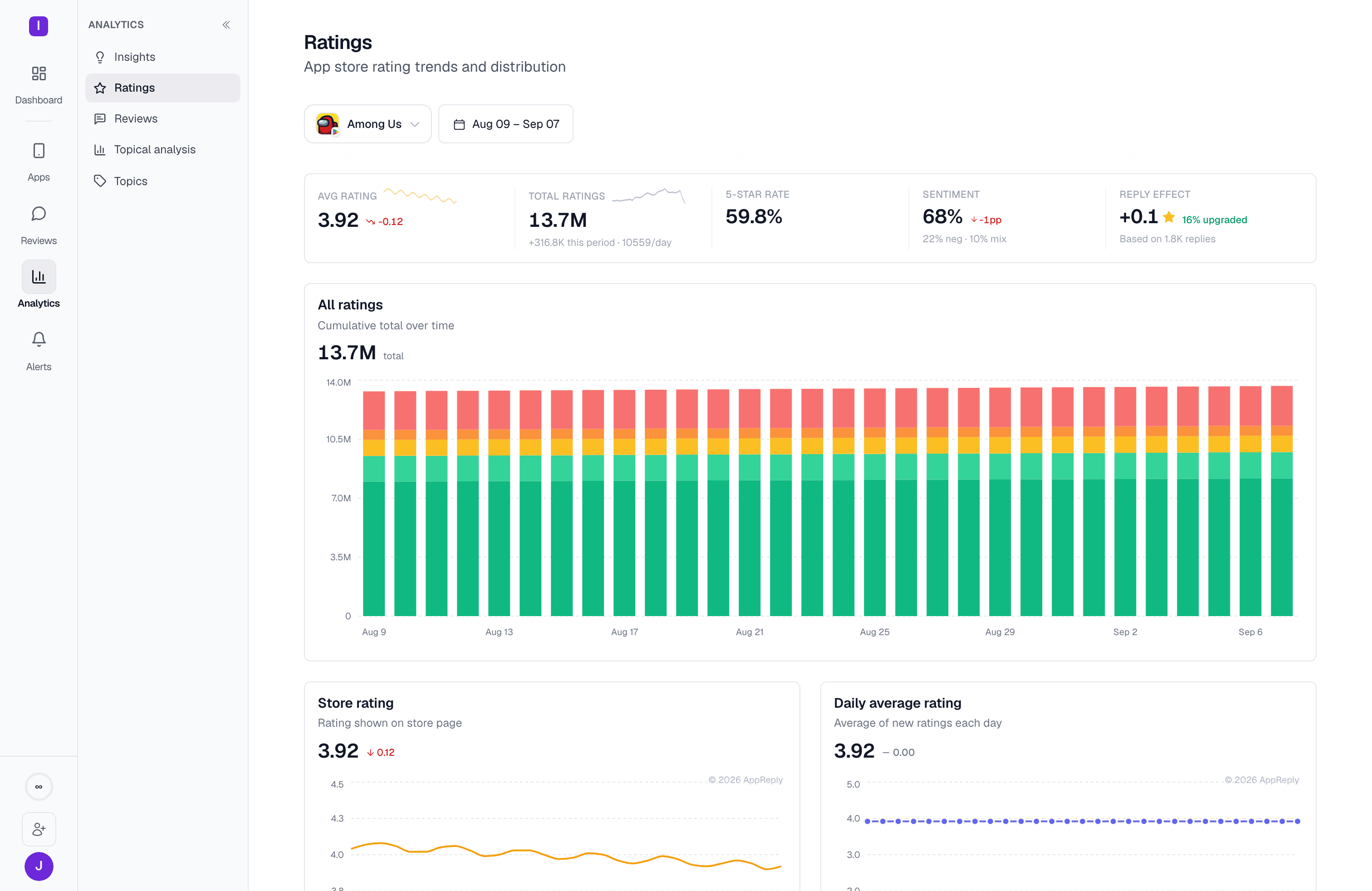Open the J user avatar

(39, 866)
